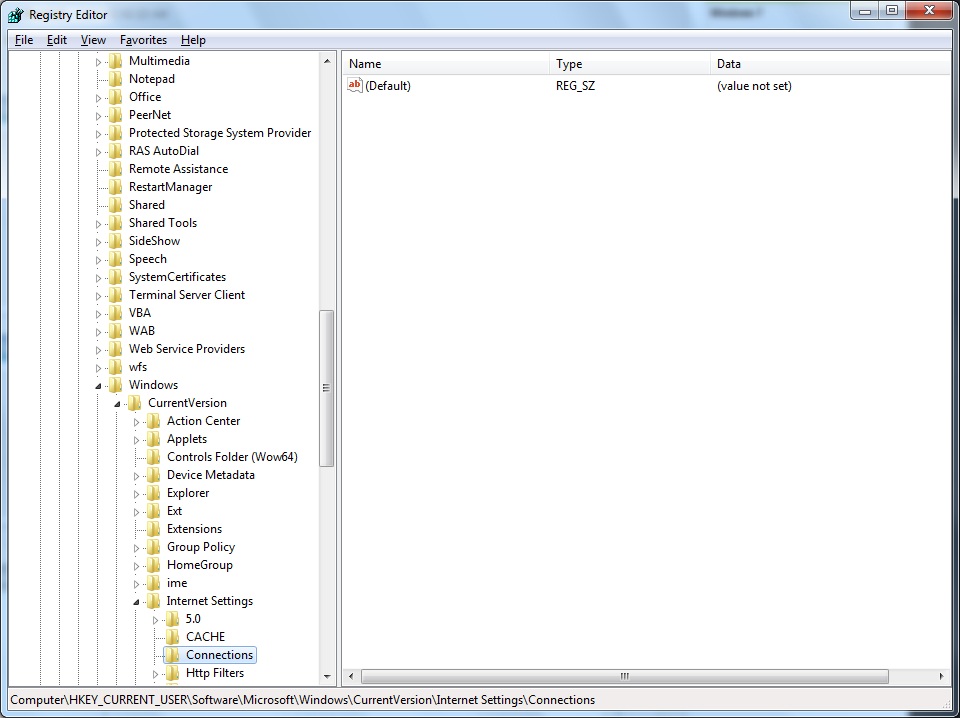Select the Ext key
The image size is (960, 718).
(174, 511)
